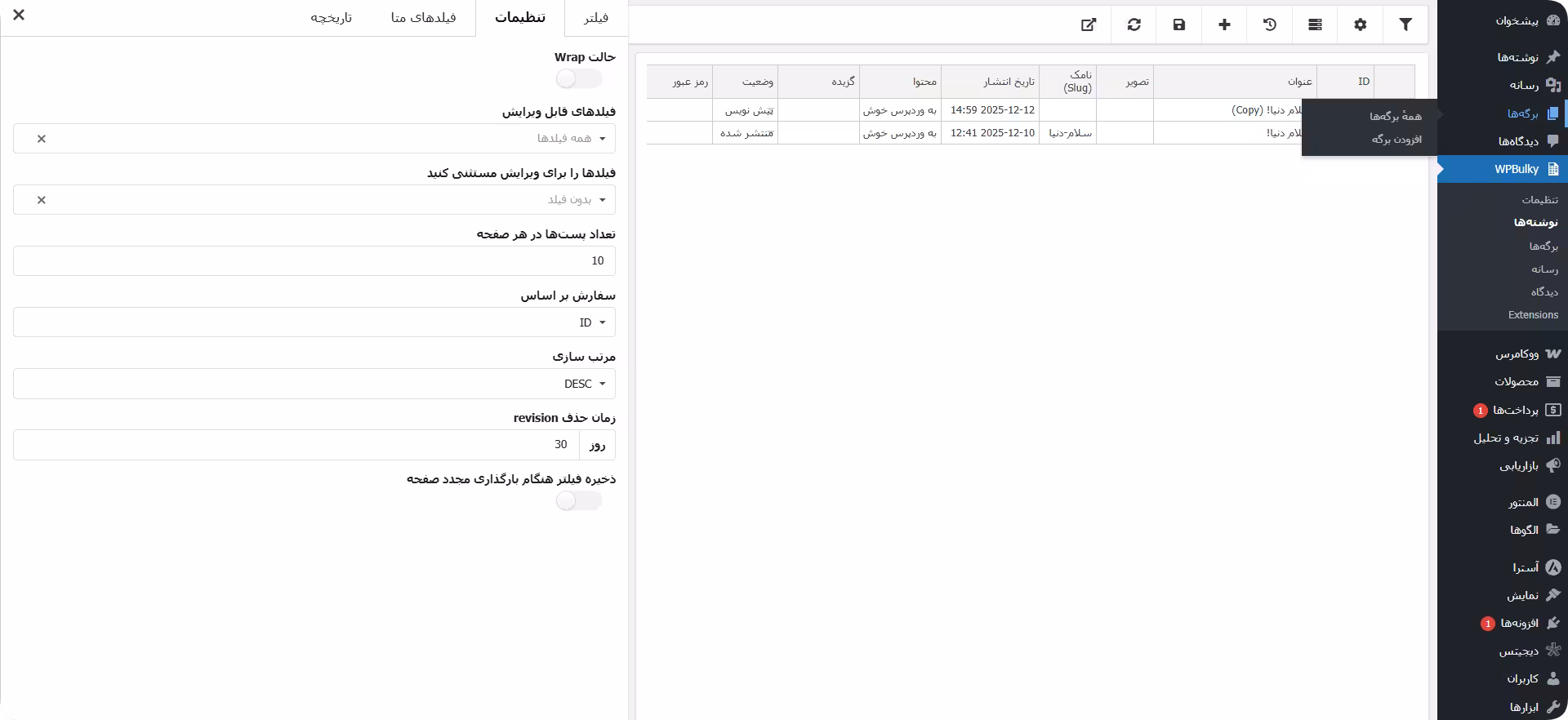Click the 2025-12-10 12:41 date cell
This screenshot has width=1568, height=720.
pyautogui.click(x=990, y=133)
